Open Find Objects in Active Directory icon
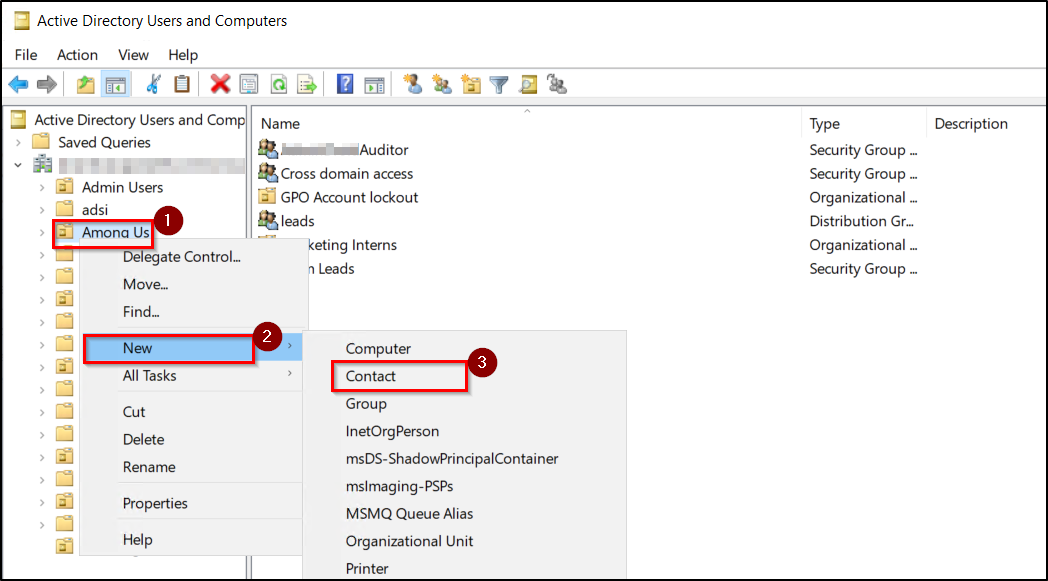 click(528, 84)
